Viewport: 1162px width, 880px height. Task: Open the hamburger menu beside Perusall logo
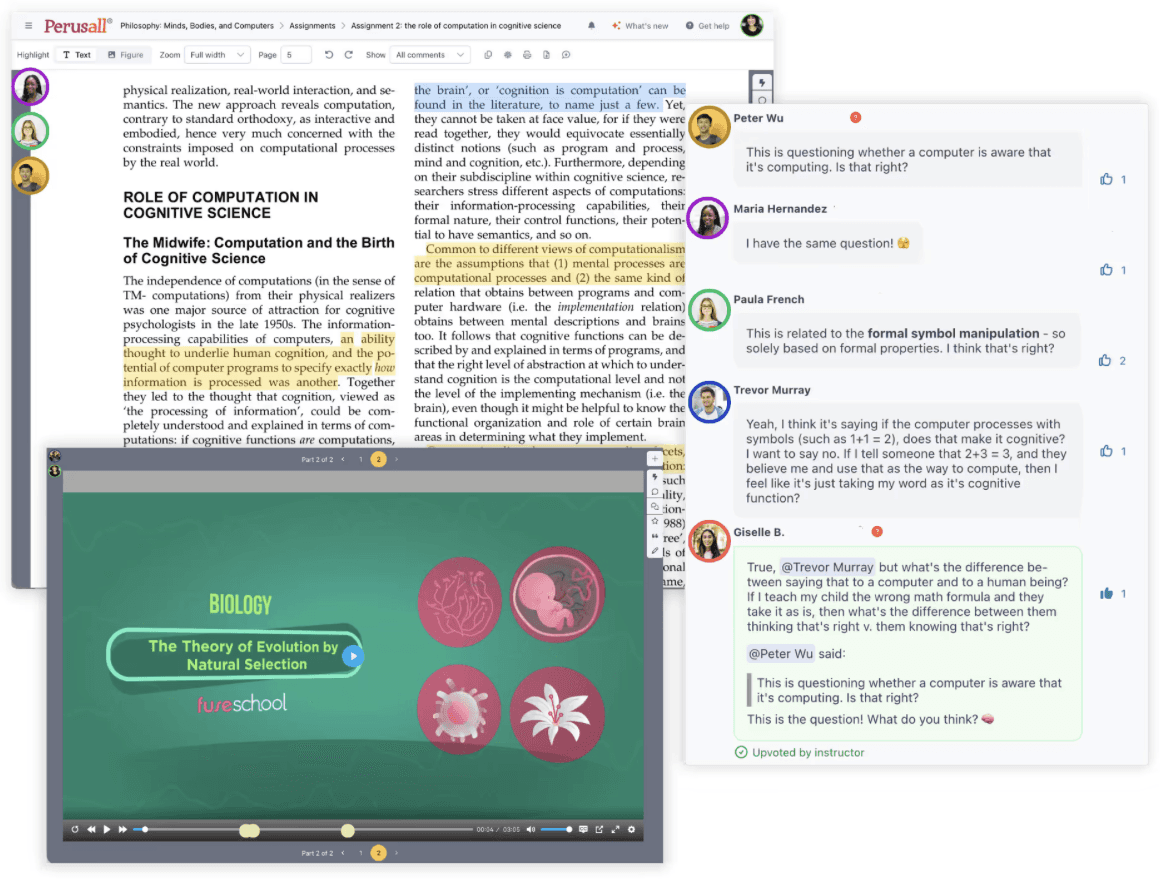point(28,26)
